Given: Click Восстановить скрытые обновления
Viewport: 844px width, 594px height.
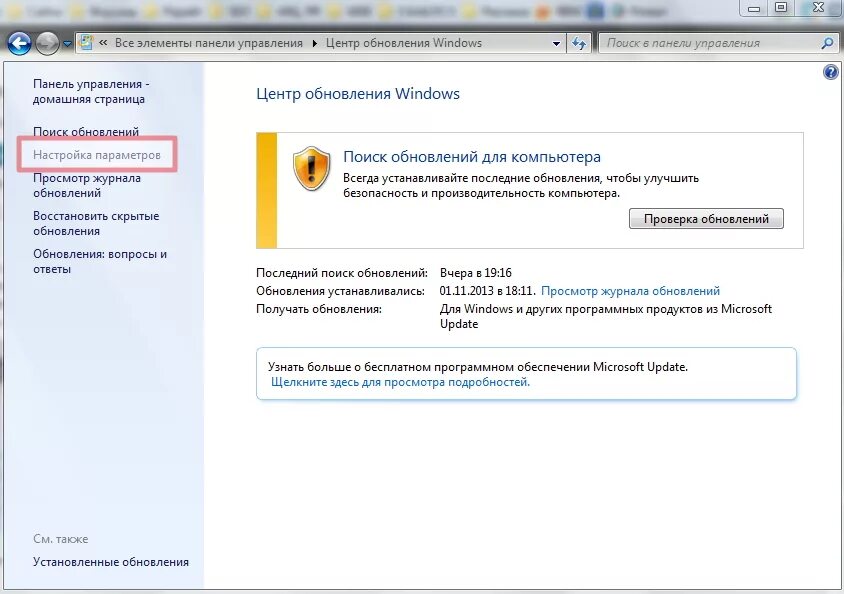Looking at the screenshot, I should coord(96,223).
